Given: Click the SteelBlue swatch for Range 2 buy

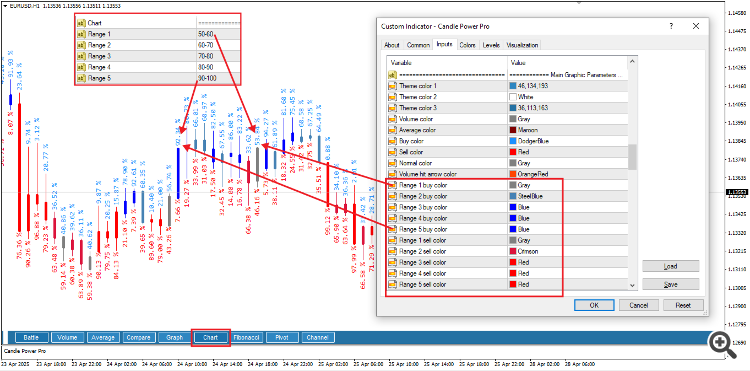Looking at the screenshot, I should 513,196.
